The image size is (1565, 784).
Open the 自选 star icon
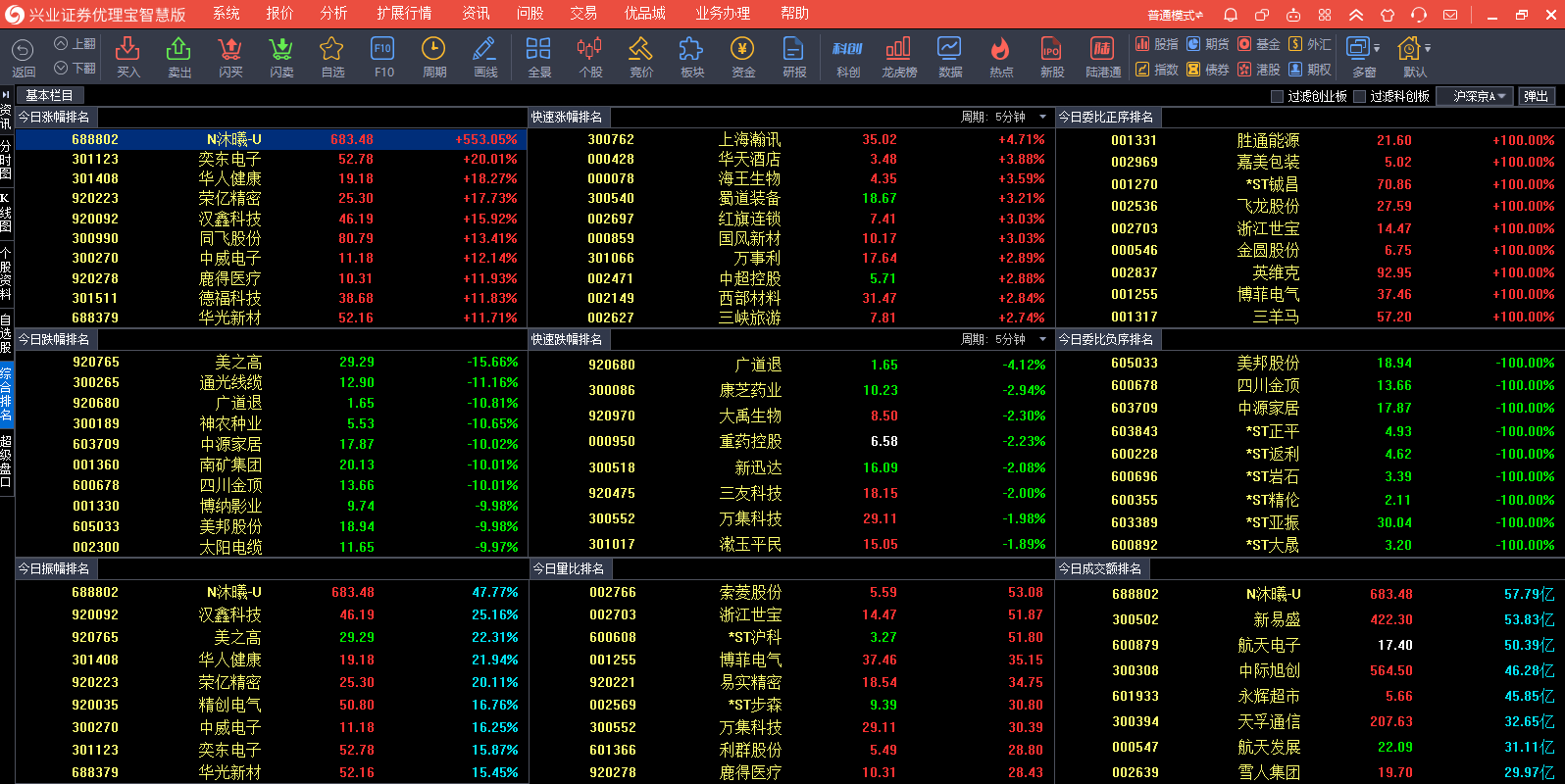(x=332, y=56)
